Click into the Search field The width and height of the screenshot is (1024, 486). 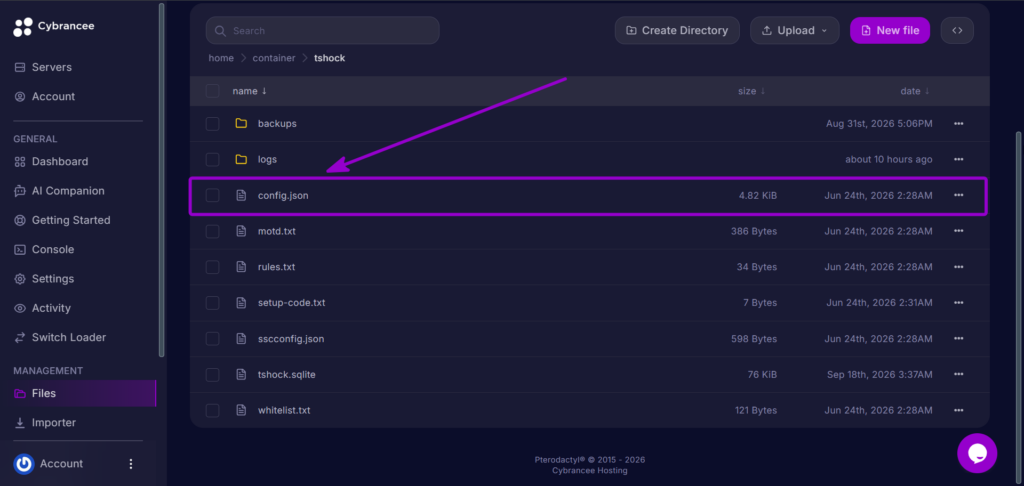323,31
